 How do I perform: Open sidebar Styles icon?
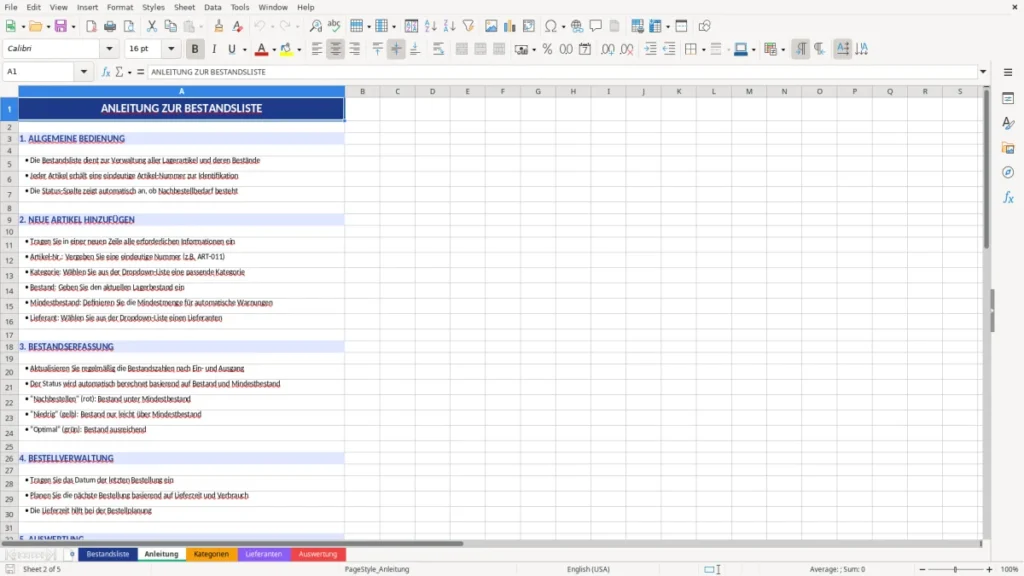[x=1008, y=123]
